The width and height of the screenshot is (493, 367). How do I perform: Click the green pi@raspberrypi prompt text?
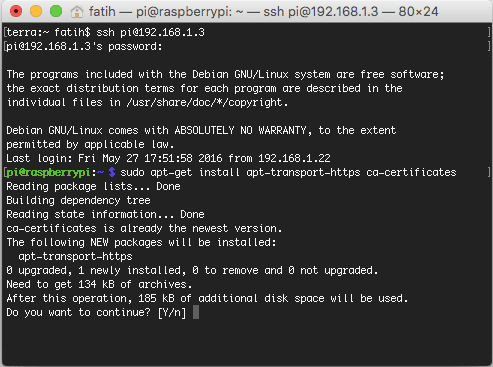(x=48, y=172)
